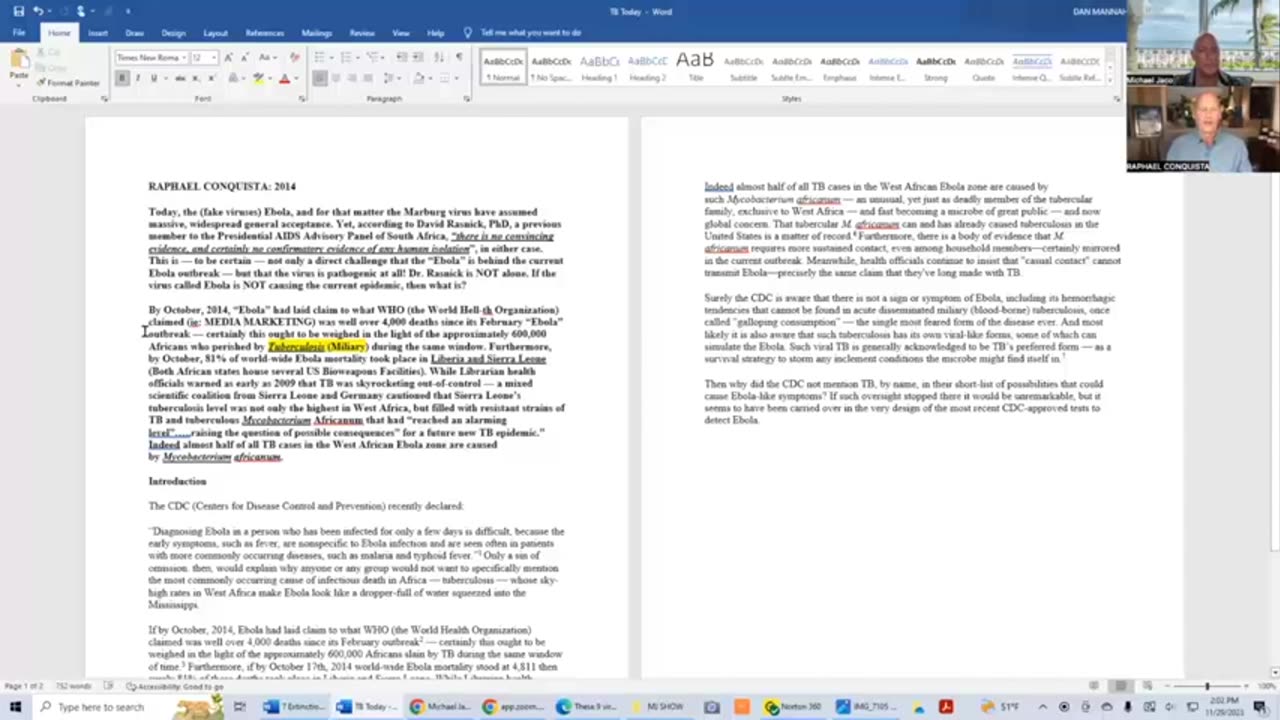
Task: Click the Sort icon
Action: 437,58
